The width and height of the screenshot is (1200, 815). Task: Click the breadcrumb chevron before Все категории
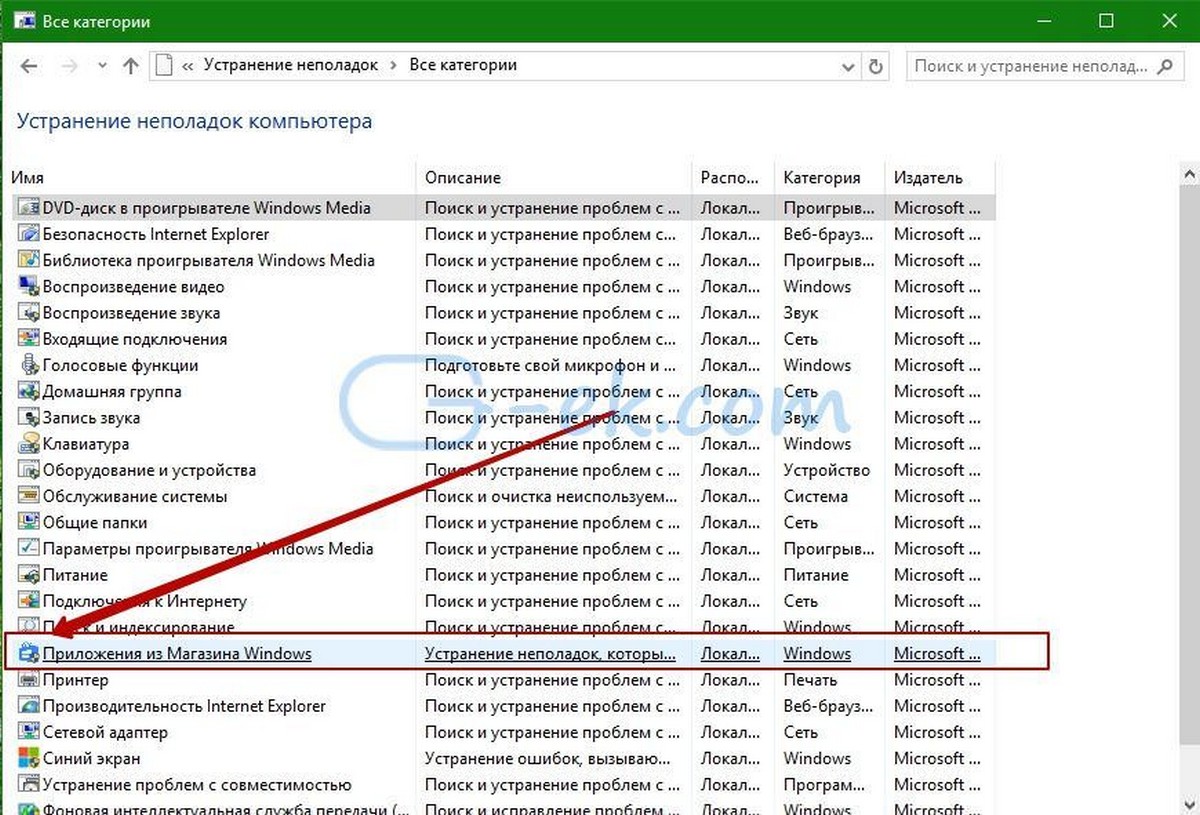394,65
